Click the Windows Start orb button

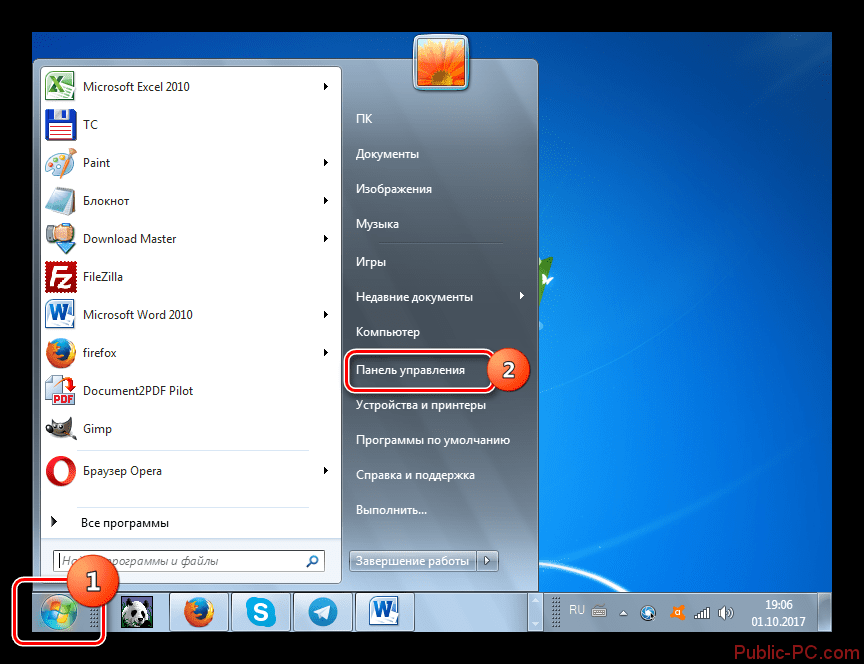57,612
